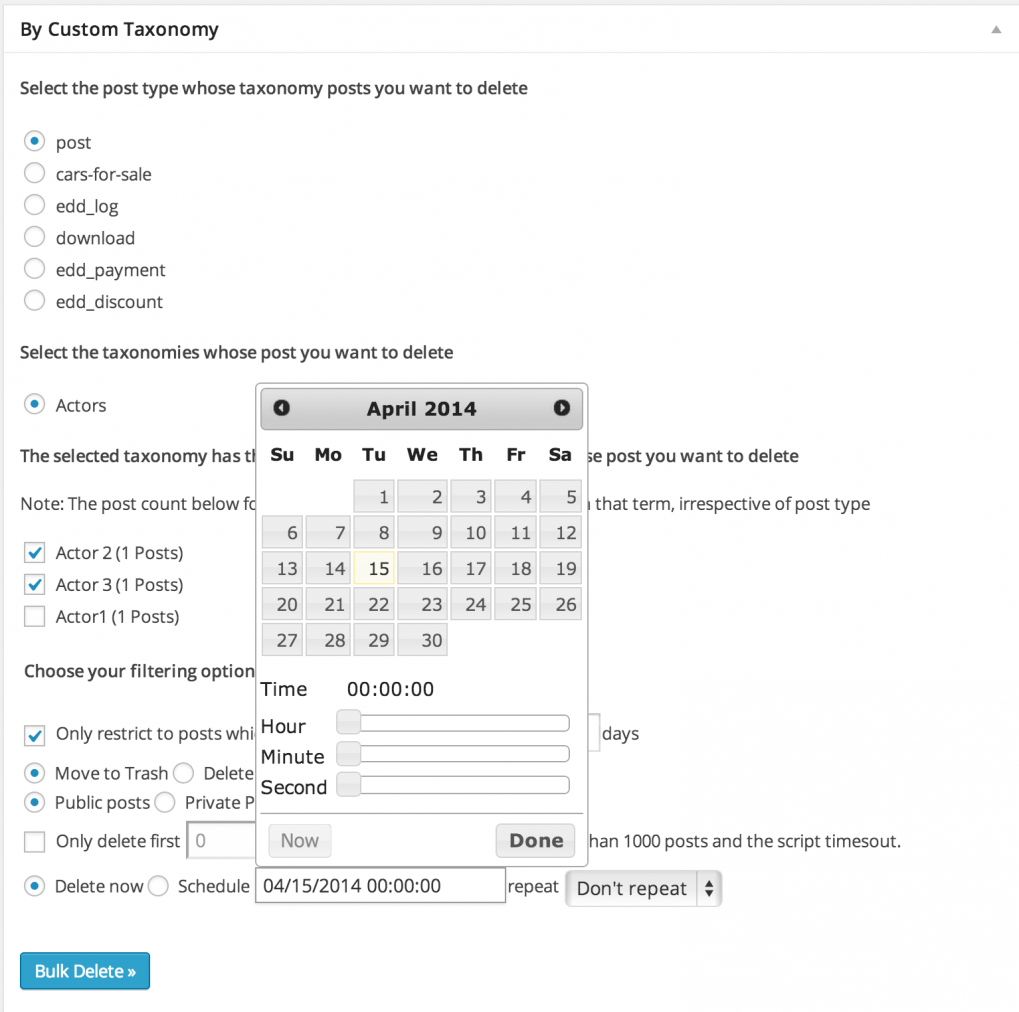
Task: Click the Hour slider handle
Action: (x=348, y=722)
